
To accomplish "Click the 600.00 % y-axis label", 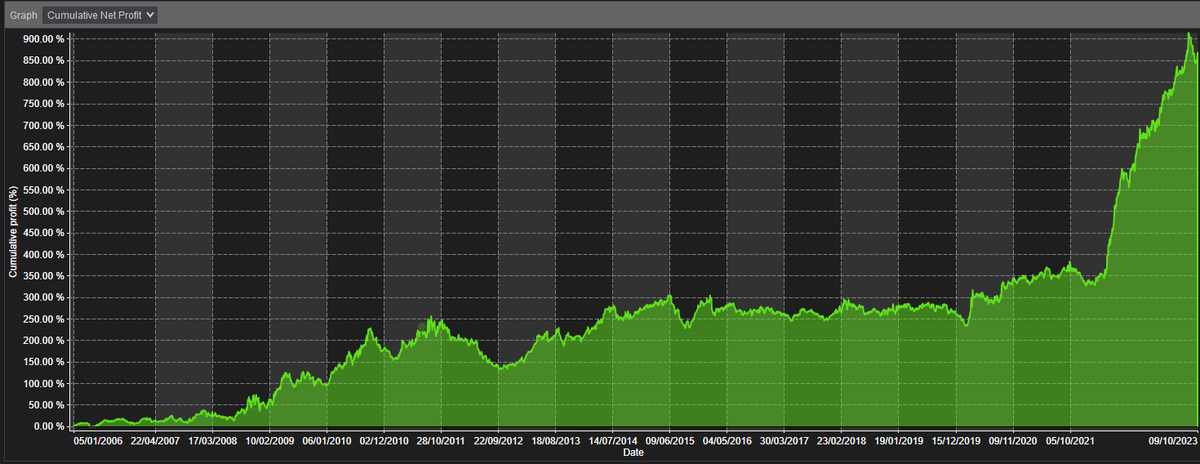I will pos(44,168).
